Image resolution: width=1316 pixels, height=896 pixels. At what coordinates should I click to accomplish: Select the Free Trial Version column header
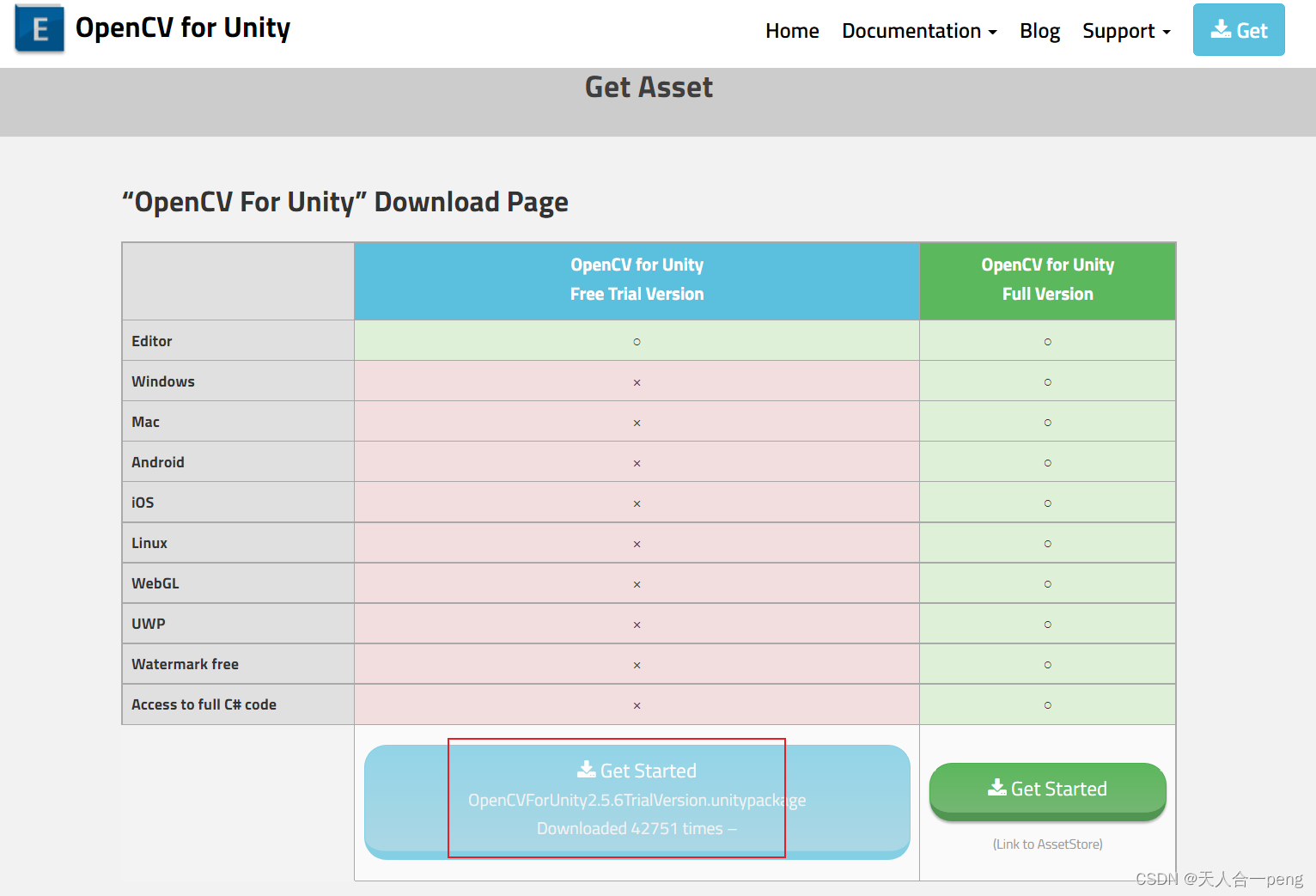[x=637, y=280]
